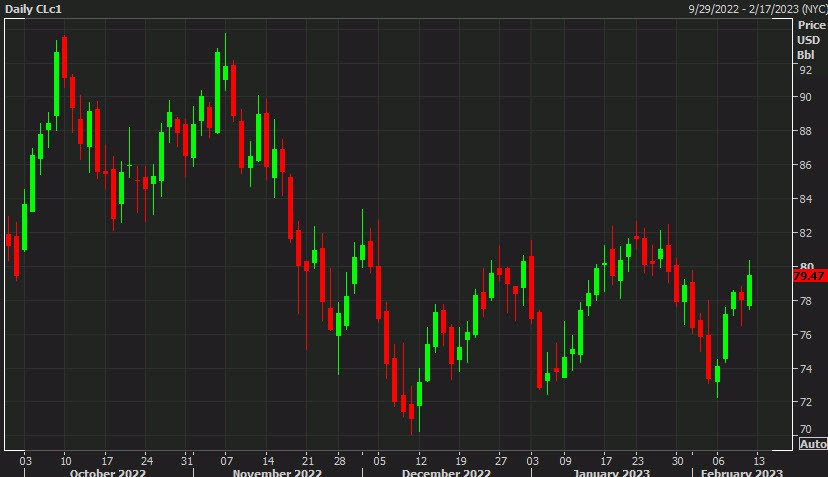Click the 82 price axis label
The image size is (828, 477).
805,233
